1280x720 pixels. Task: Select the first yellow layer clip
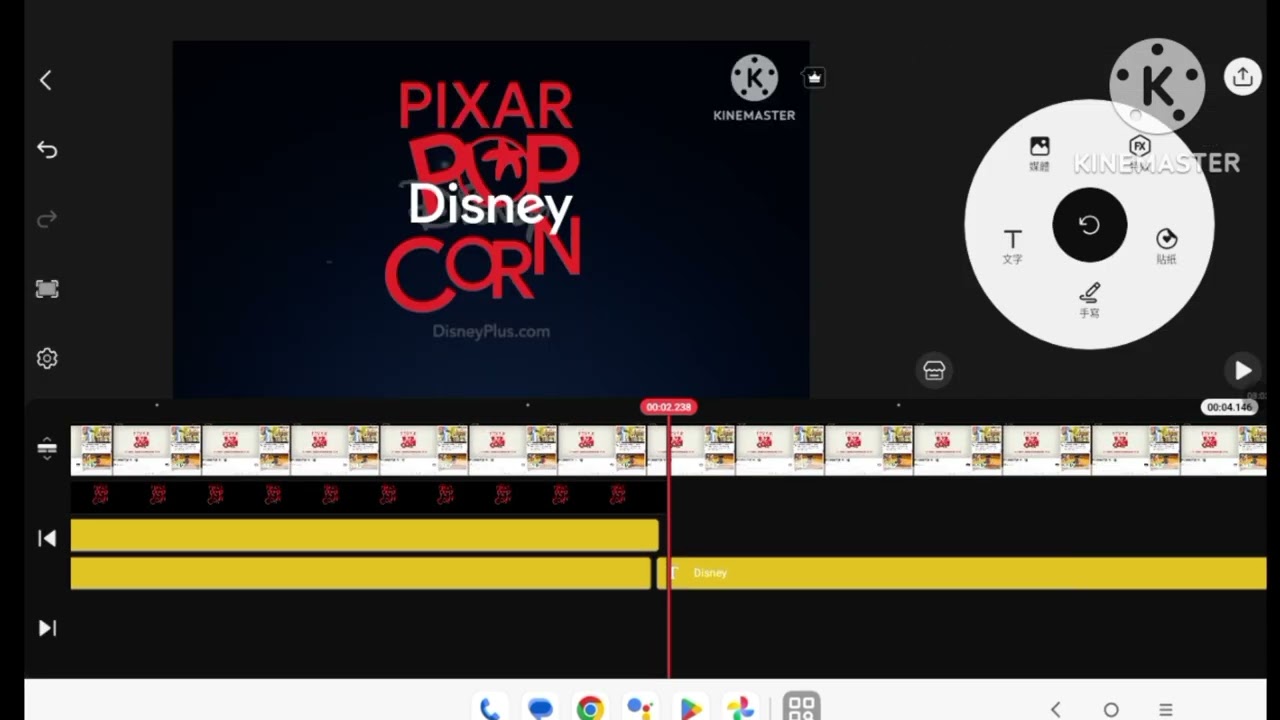(x=365, y=535)
